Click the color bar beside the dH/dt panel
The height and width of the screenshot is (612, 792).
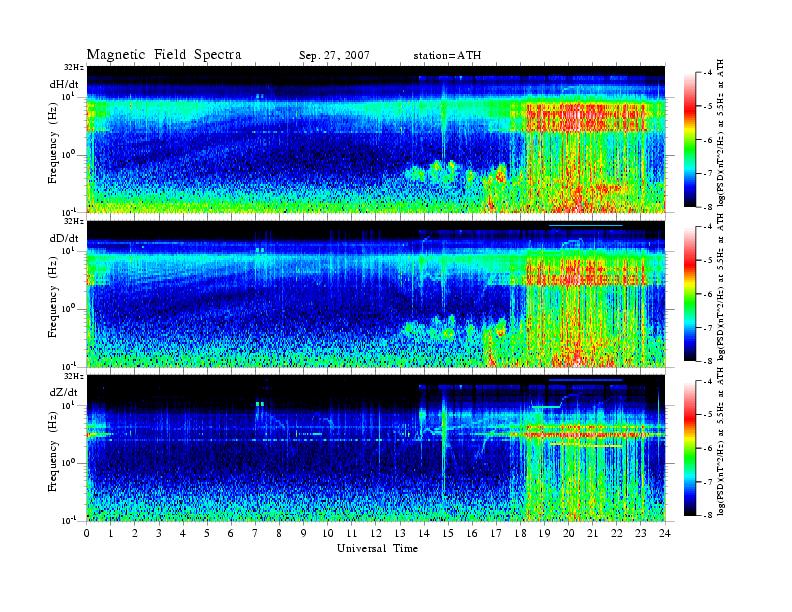689,140
